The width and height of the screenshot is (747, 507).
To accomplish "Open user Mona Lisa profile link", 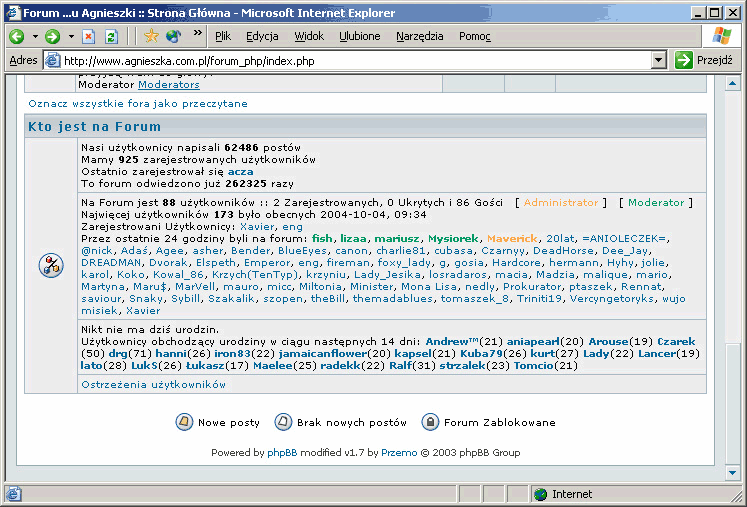I will (428, 286).
